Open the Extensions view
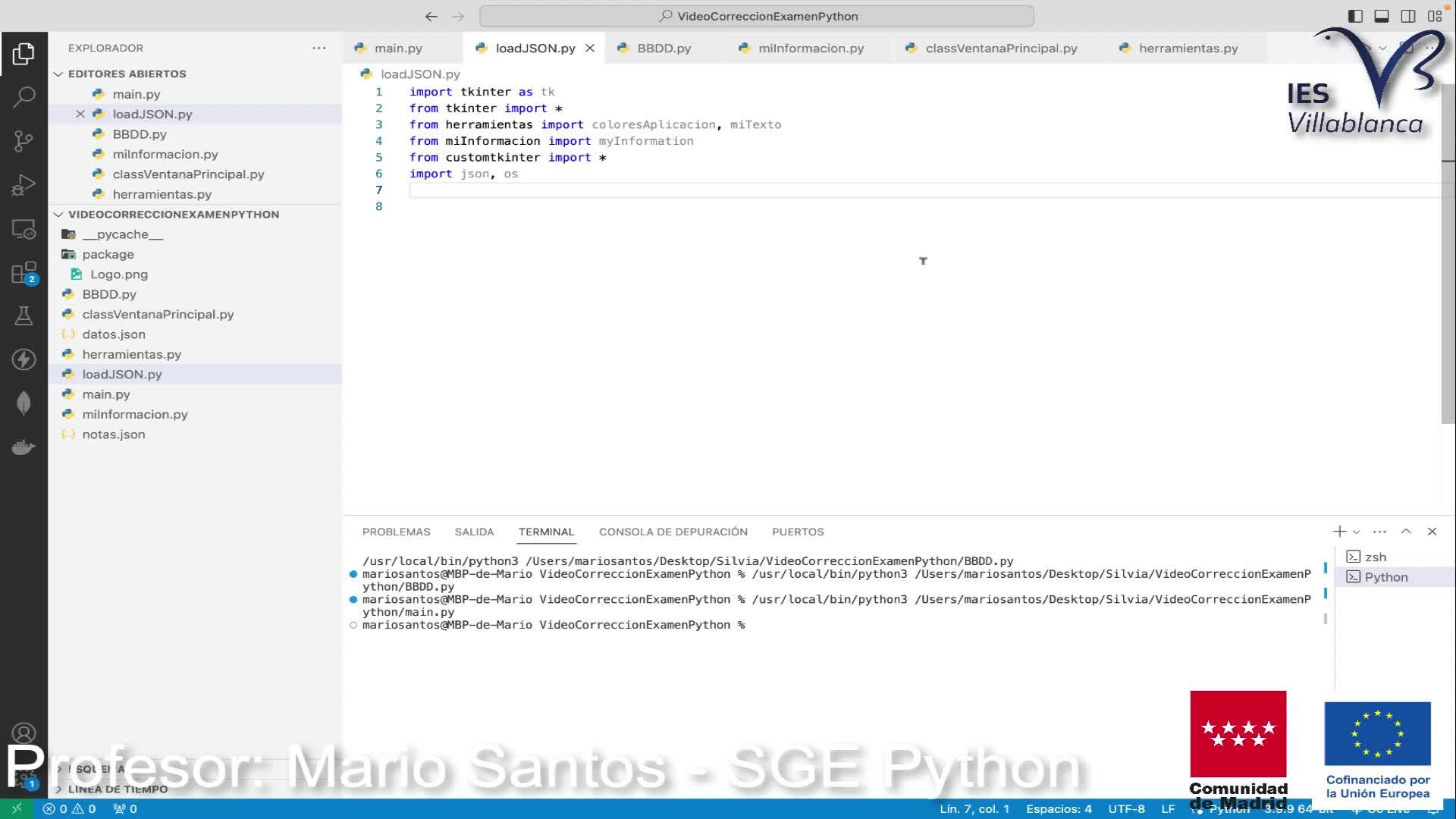The height and width of the screenshot is (819, 1456). pyautogui.click(x=24, y=273)
